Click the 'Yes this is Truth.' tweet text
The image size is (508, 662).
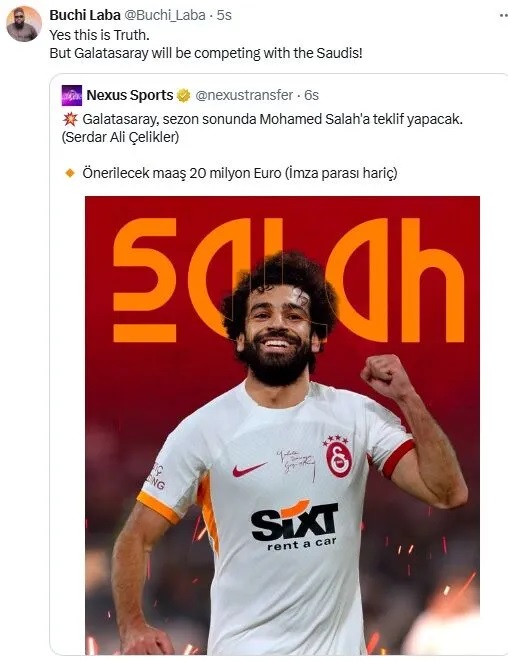coord(100,35)
